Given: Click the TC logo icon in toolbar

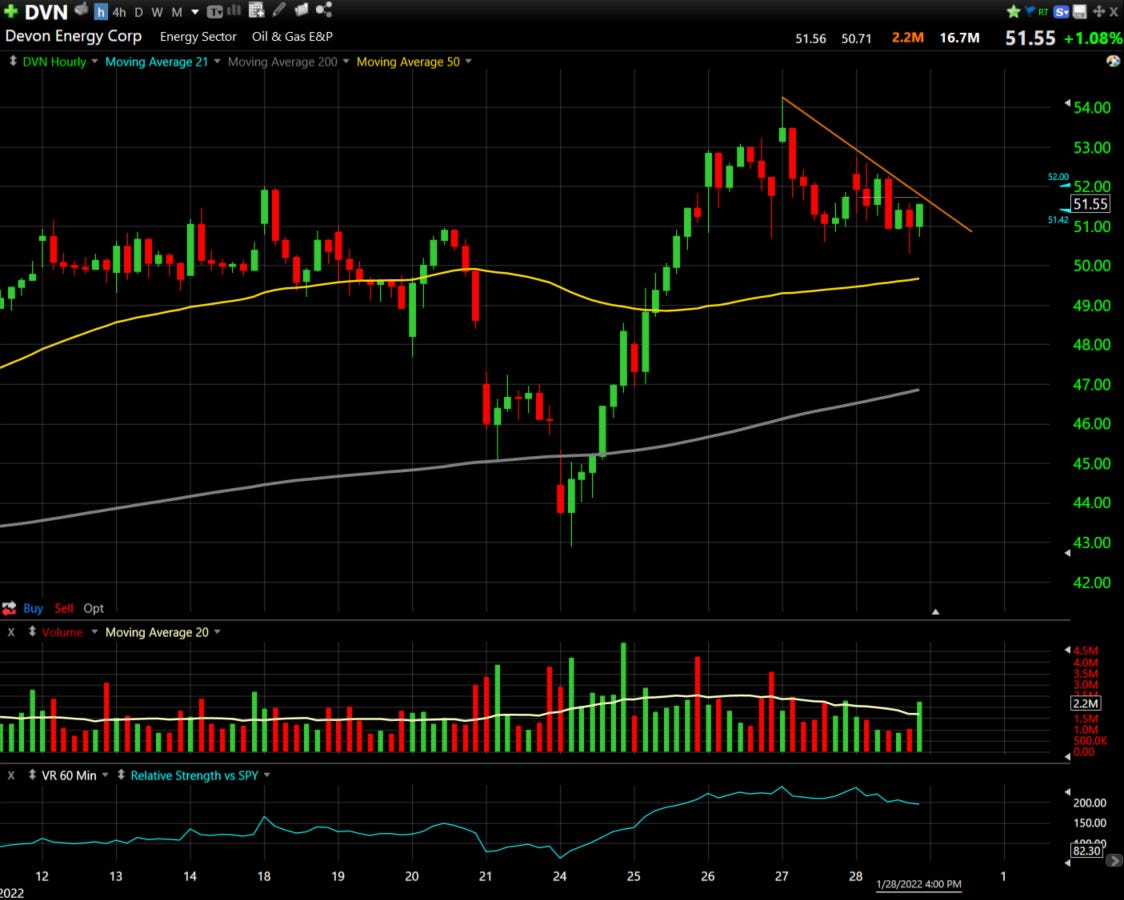Looking at the screenshot, I should tap(214, 11).
